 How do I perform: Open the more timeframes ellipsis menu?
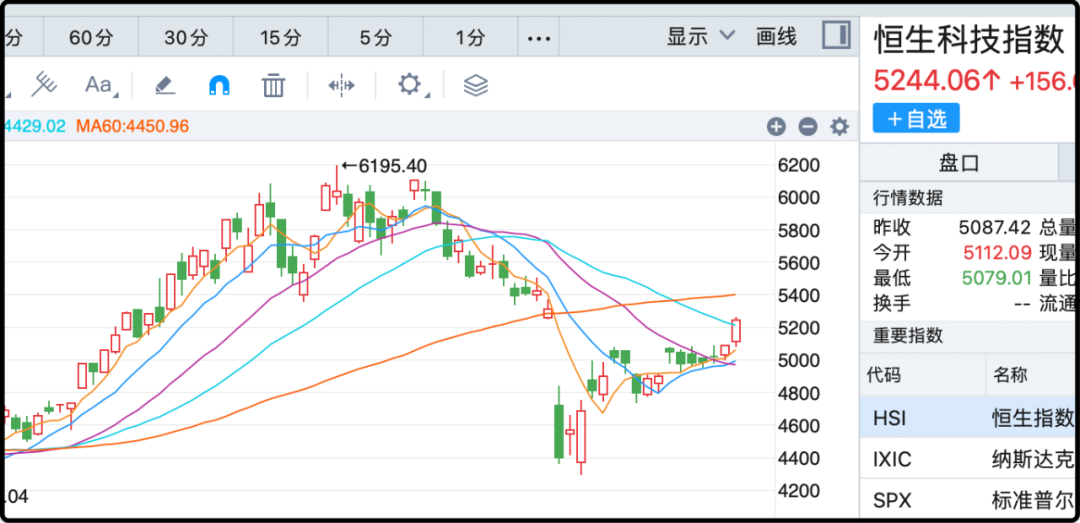(x=539, y=38)
